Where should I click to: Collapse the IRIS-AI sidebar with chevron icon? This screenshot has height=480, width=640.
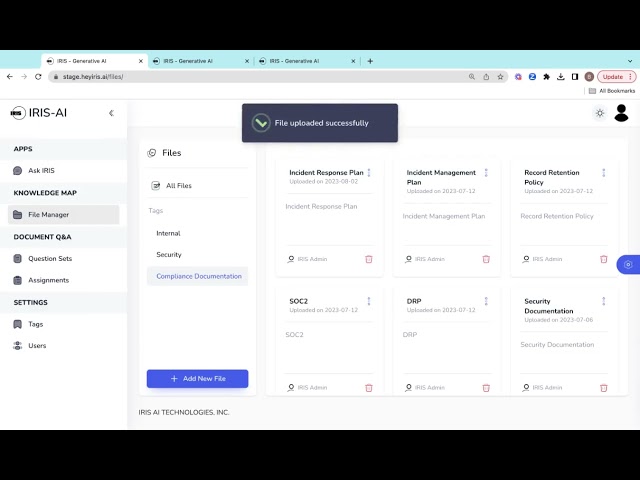(x=111, y=113)
